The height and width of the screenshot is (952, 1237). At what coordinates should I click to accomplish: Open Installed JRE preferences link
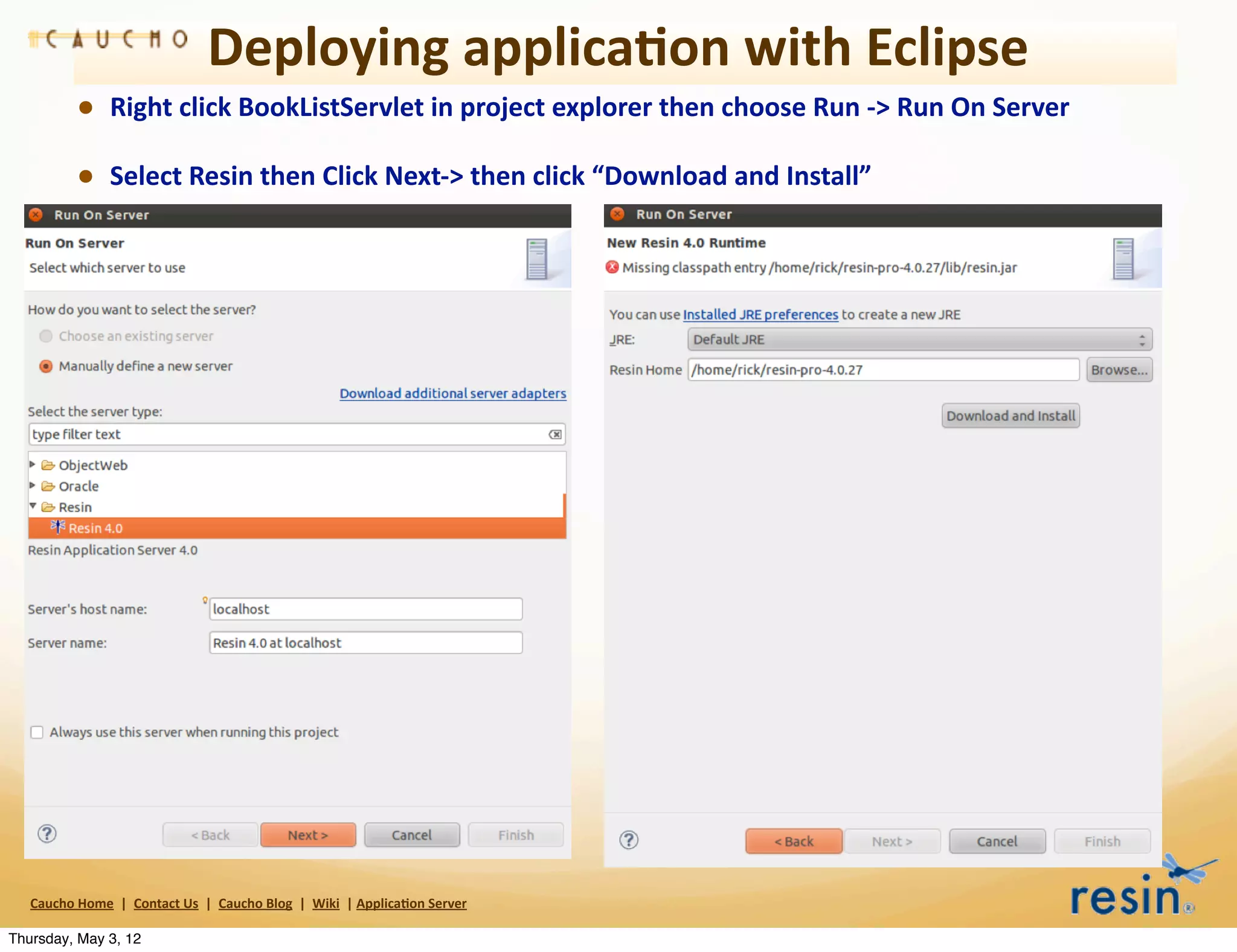click(x=760, y=314)
